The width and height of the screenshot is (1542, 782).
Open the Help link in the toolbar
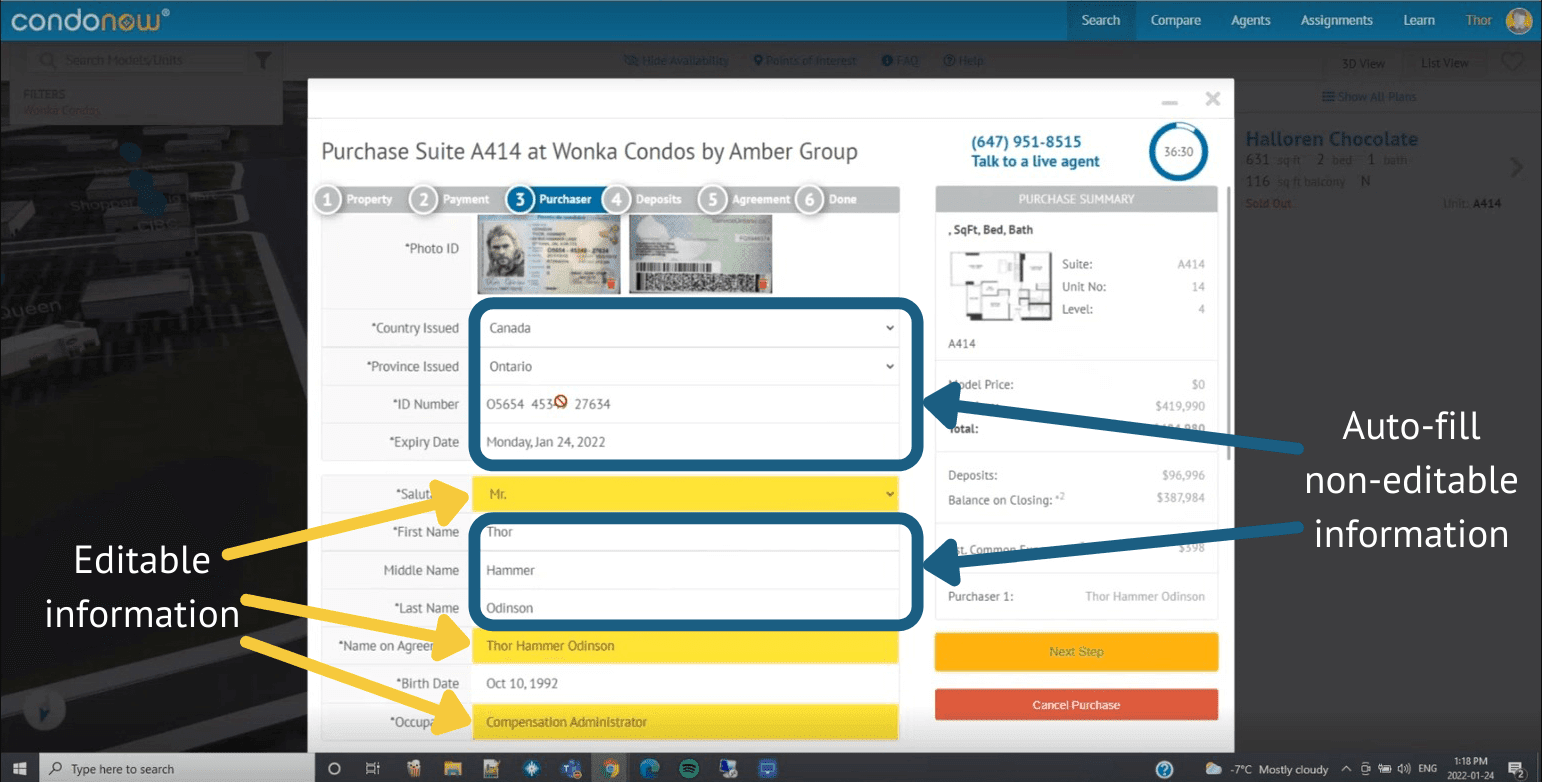coord(964,61)
